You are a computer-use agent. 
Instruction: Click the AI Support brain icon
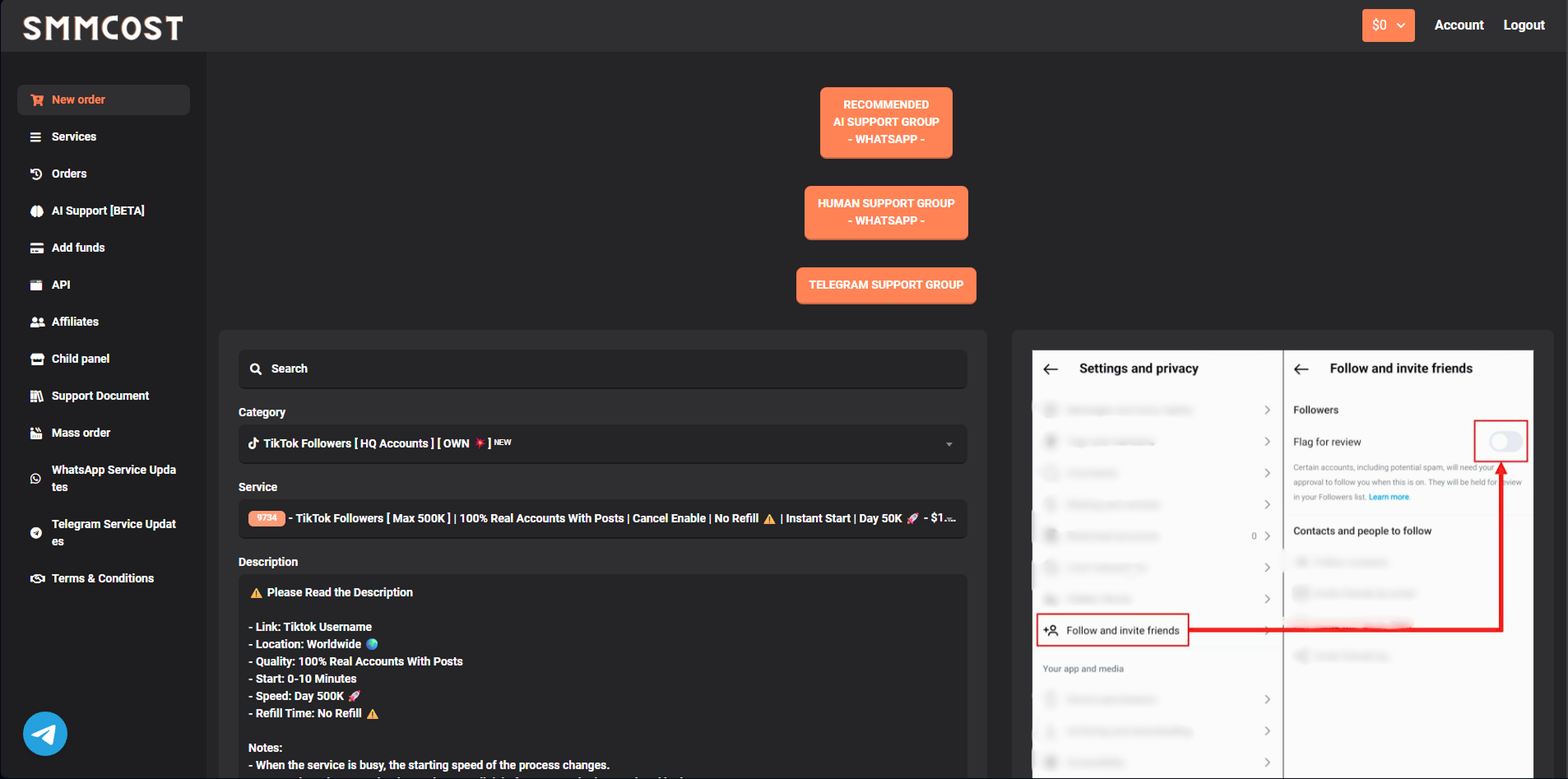pos(37,211)
